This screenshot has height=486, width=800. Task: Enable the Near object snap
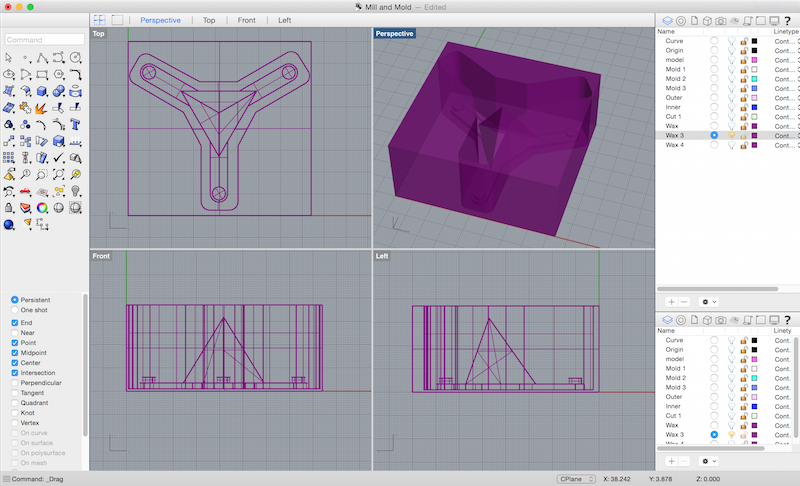pyautogui.click(x=15, y=332)
